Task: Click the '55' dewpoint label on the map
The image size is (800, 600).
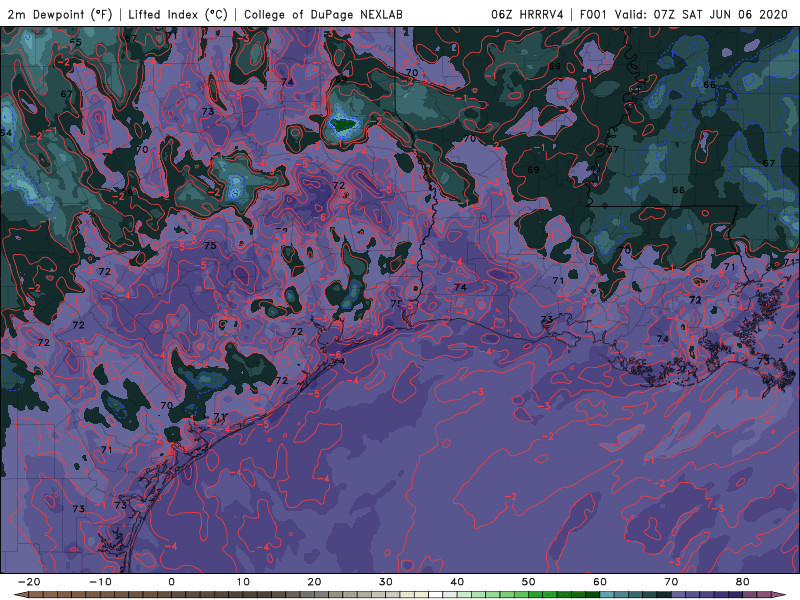Action: click(x=76, y=42)
